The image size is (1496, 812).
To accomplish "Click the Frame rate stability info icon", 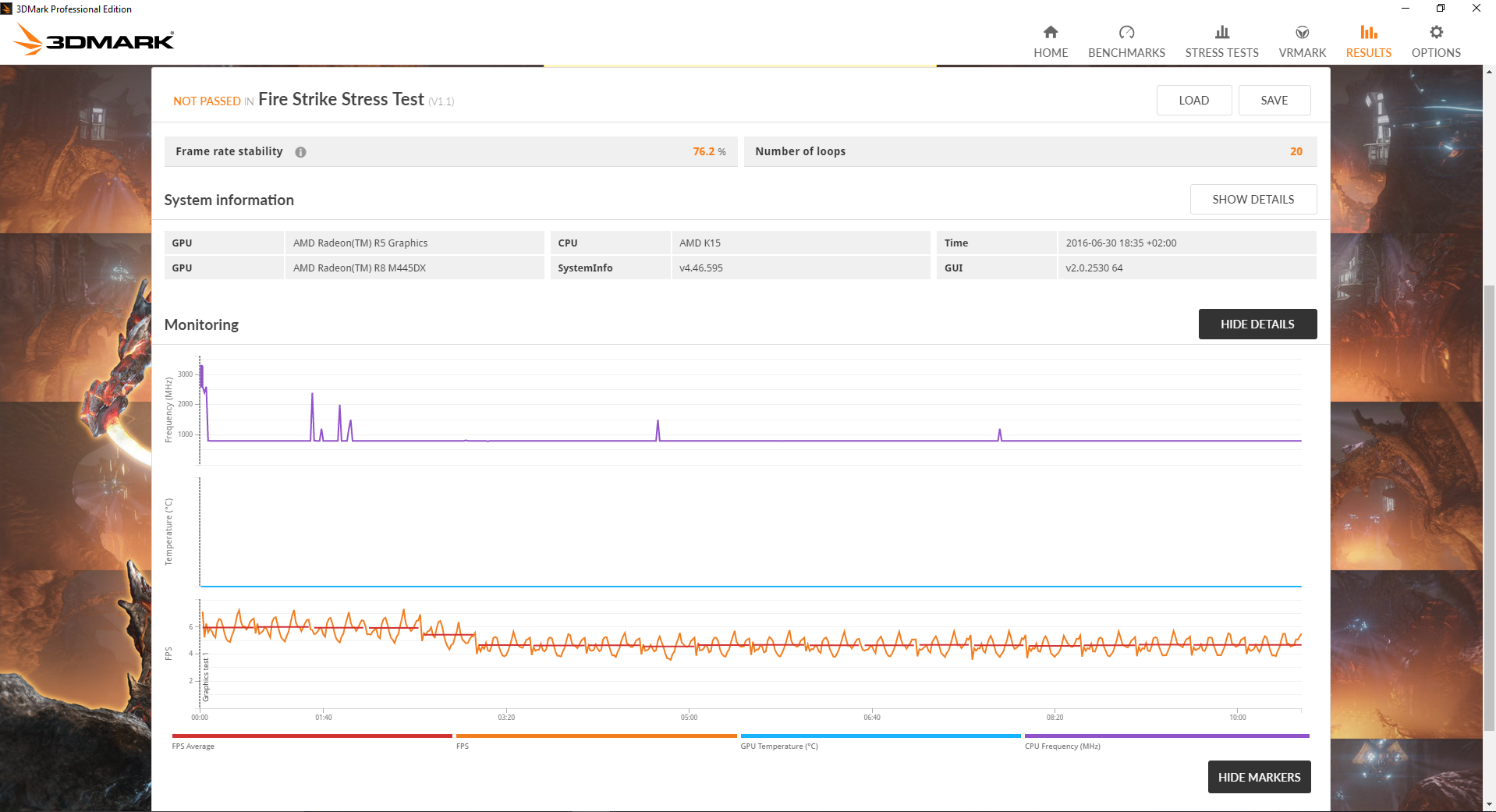I will click(x=300, y=152).
